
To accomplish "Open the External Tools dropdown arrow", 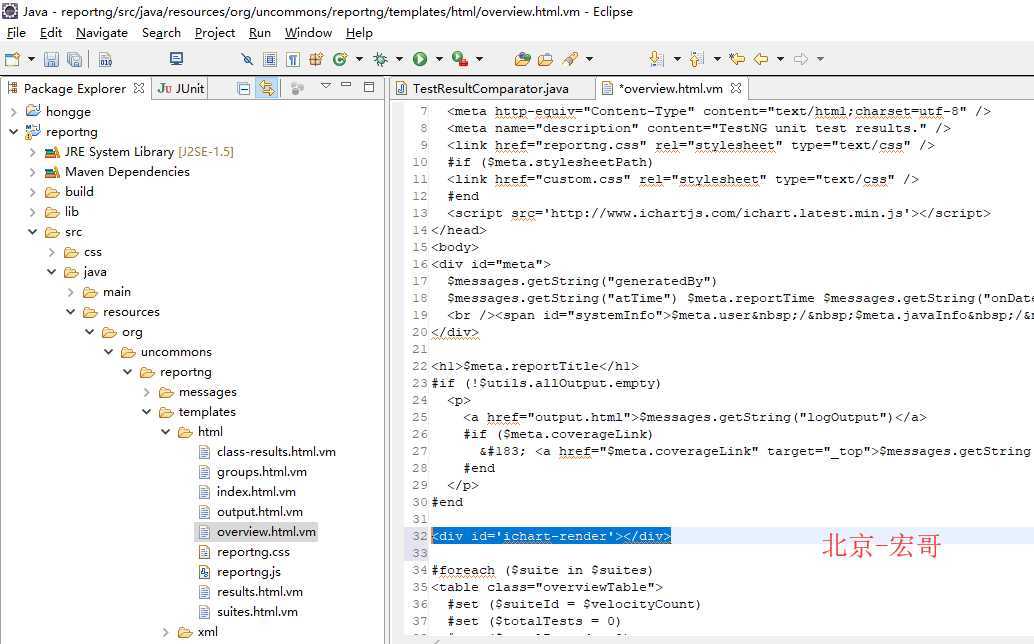I will tap(479, 59).
